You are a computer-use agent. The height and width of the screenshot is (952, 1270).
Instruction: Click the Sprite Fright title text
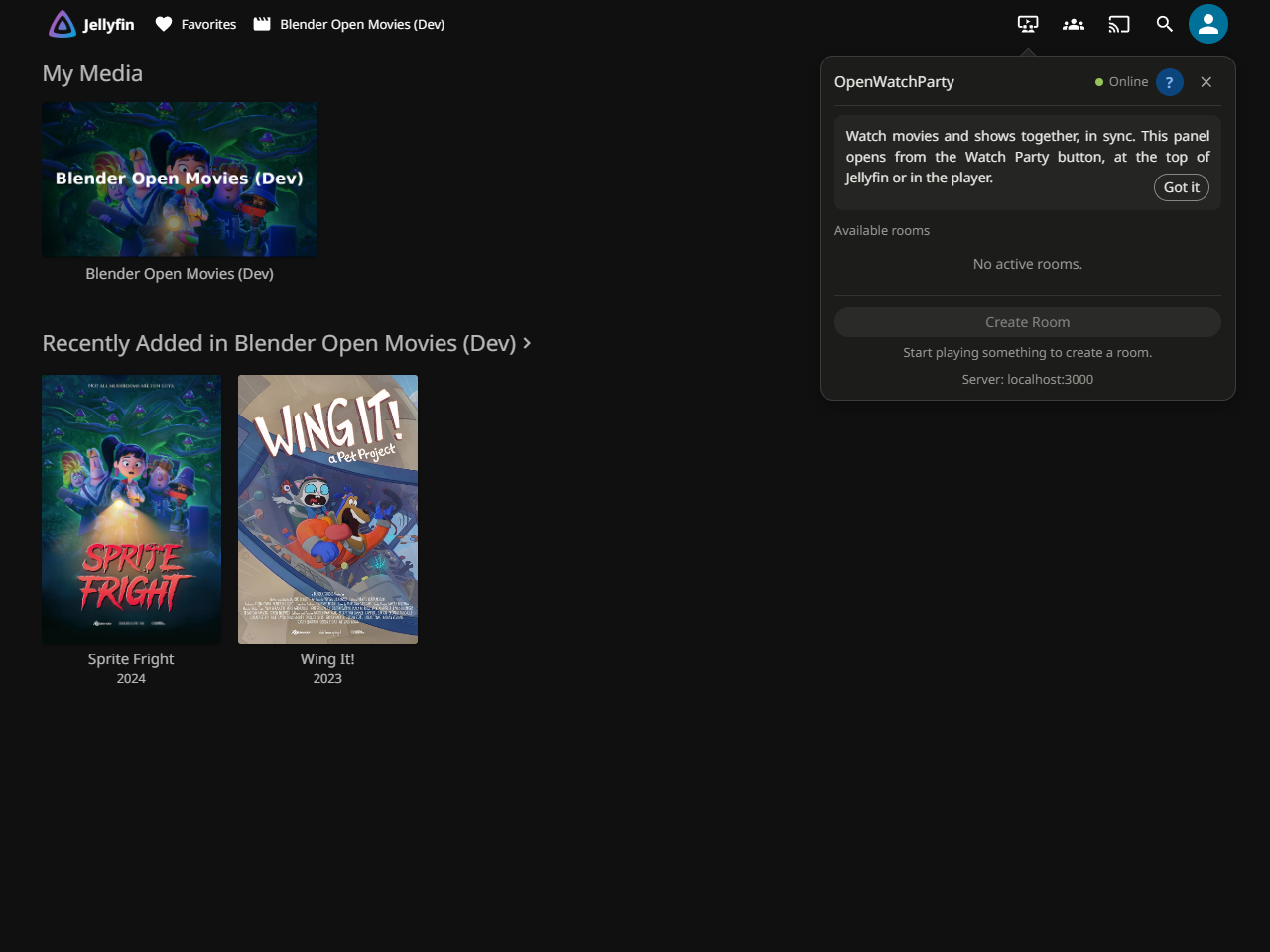tap(131, 659)
